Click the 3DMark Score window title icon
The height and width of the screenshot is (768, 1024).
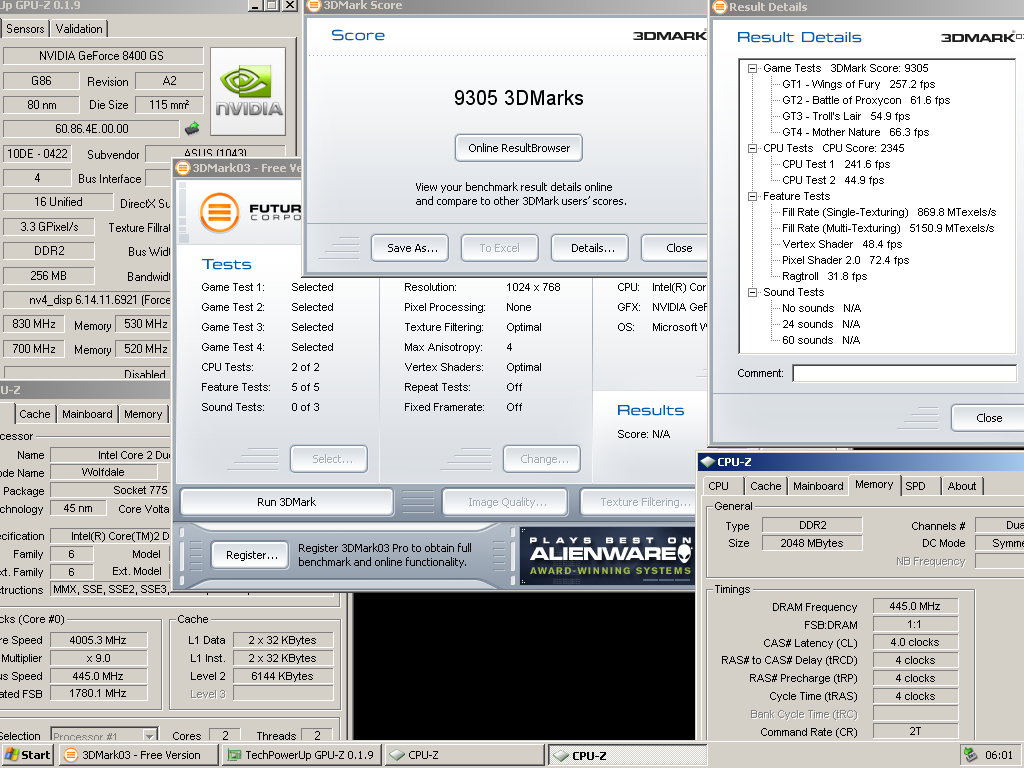click(314, 5)
